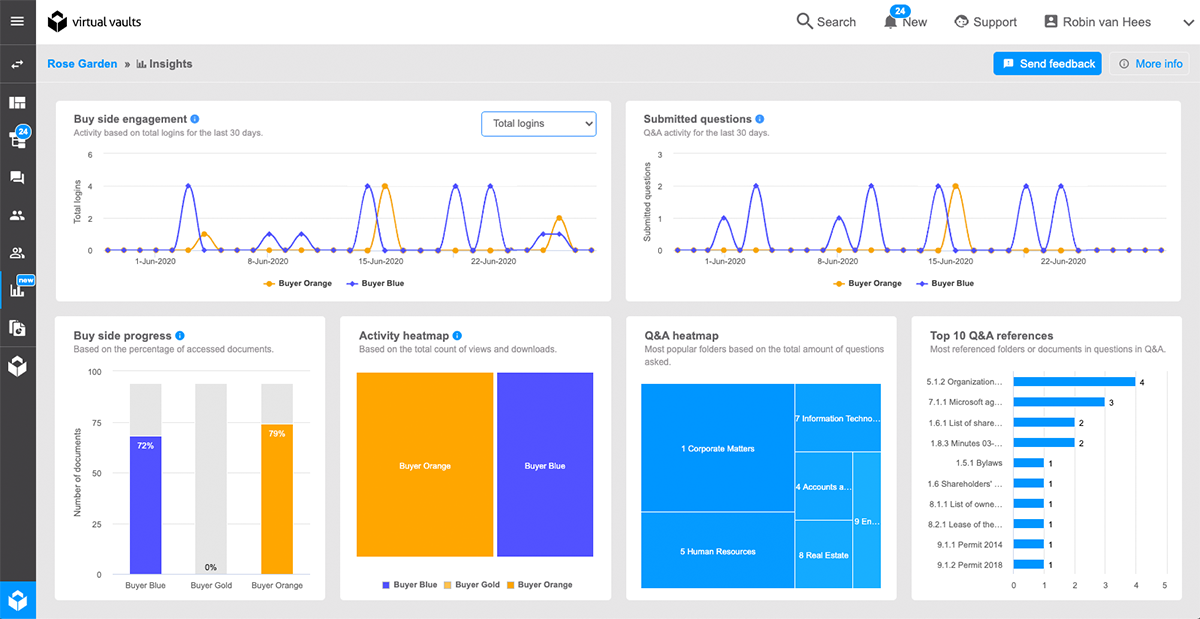Click the Buyer Orange heatmap block
The image size is (1200, 619).
pyautogui.click(x=425, y=465)
